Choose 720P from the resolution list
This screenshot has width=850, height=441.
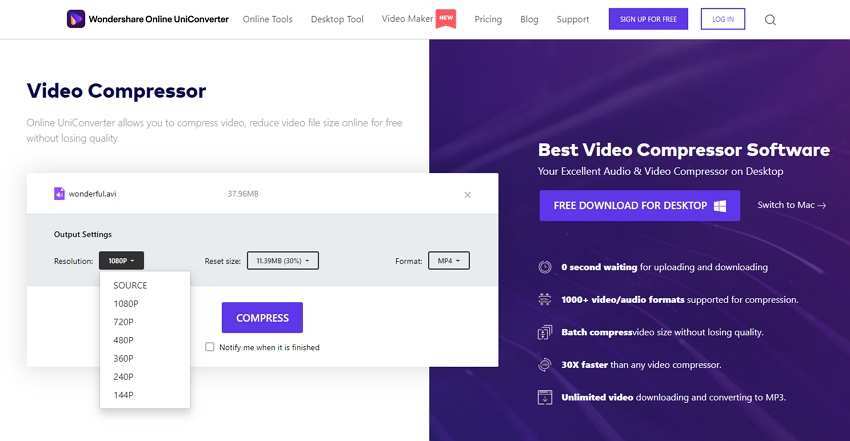pyautogui.click(x=124, y=322)
